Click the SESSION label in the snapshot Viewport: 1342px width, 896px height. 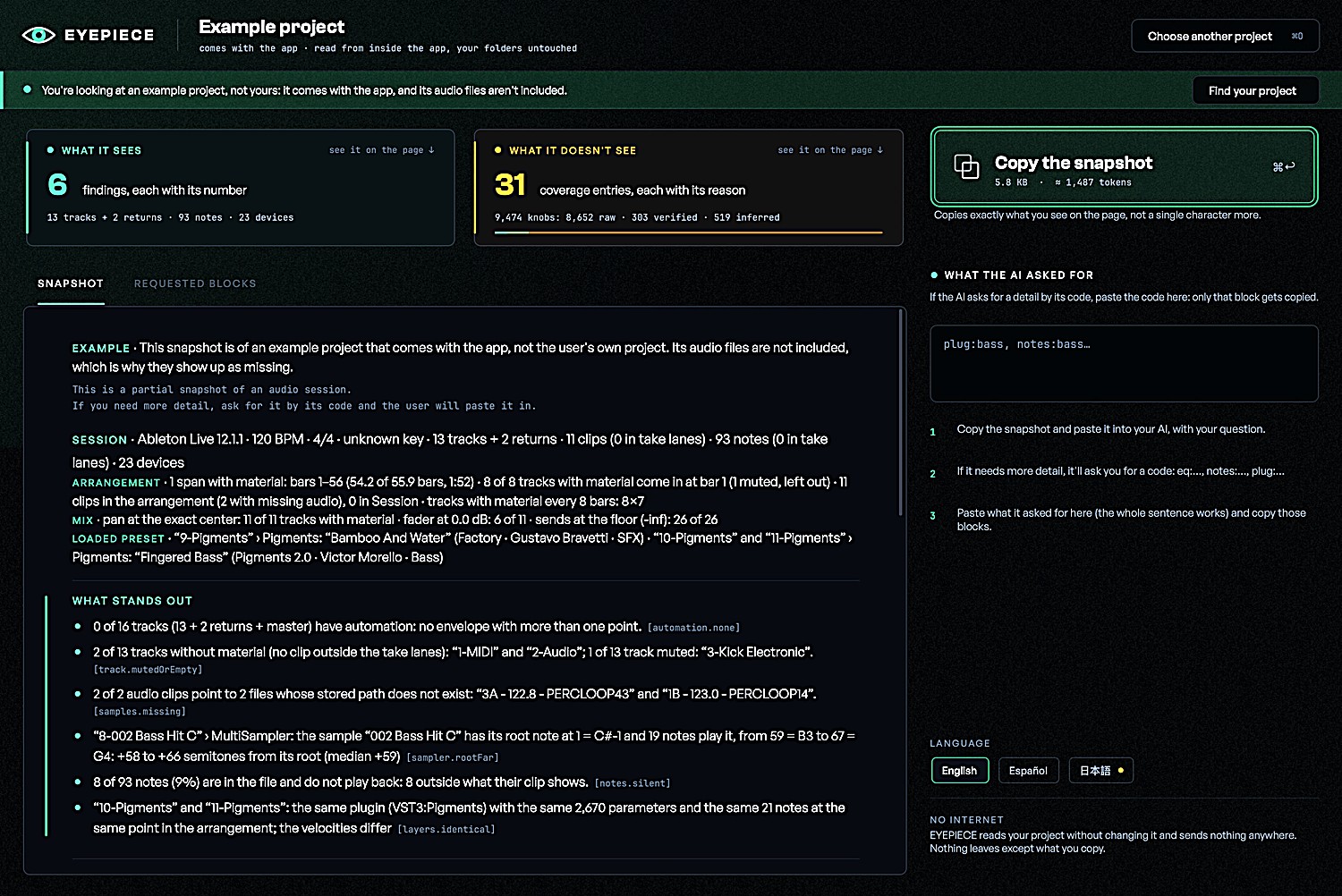(99, 440)
